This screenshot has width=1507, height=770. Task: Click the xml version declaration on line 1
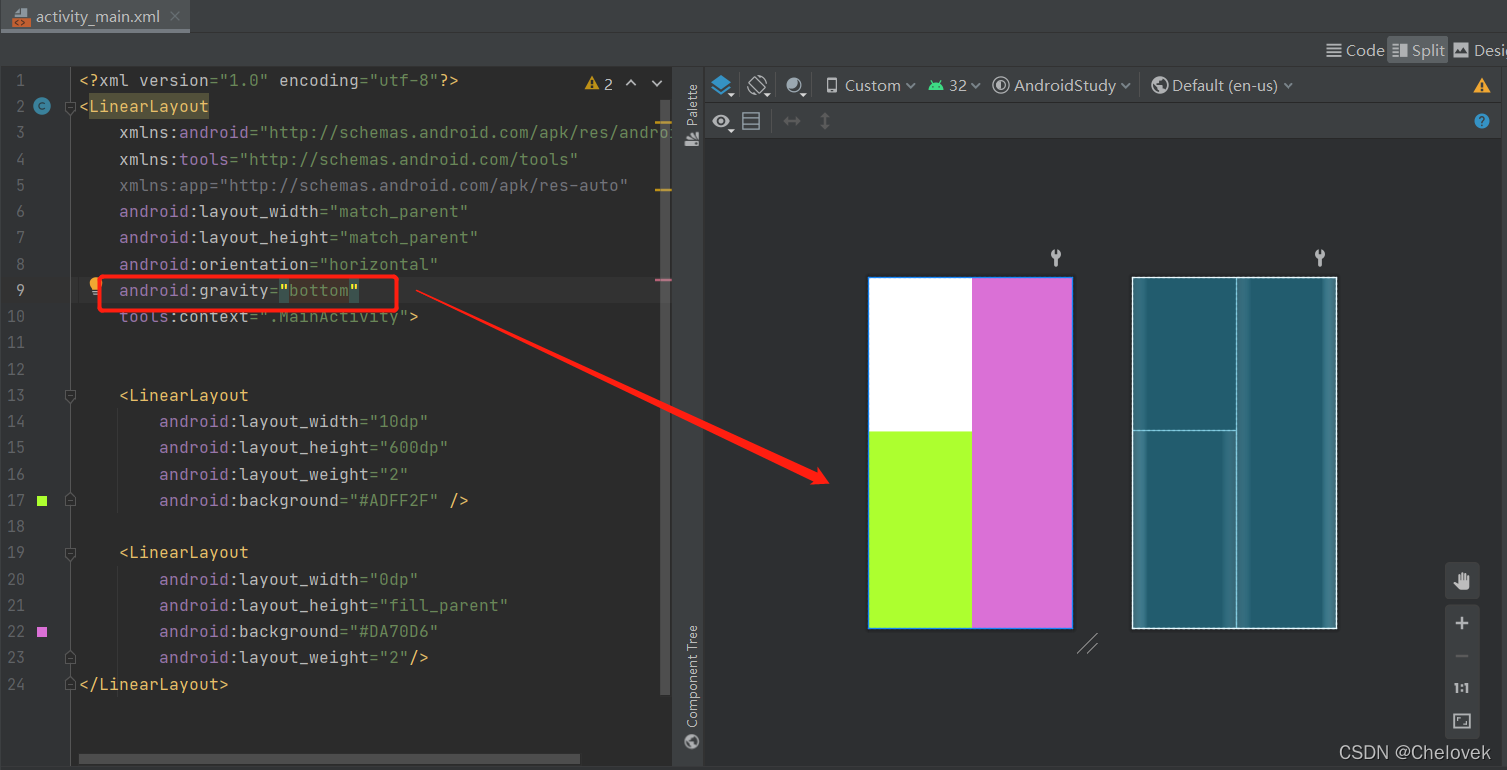coord(269,80)
